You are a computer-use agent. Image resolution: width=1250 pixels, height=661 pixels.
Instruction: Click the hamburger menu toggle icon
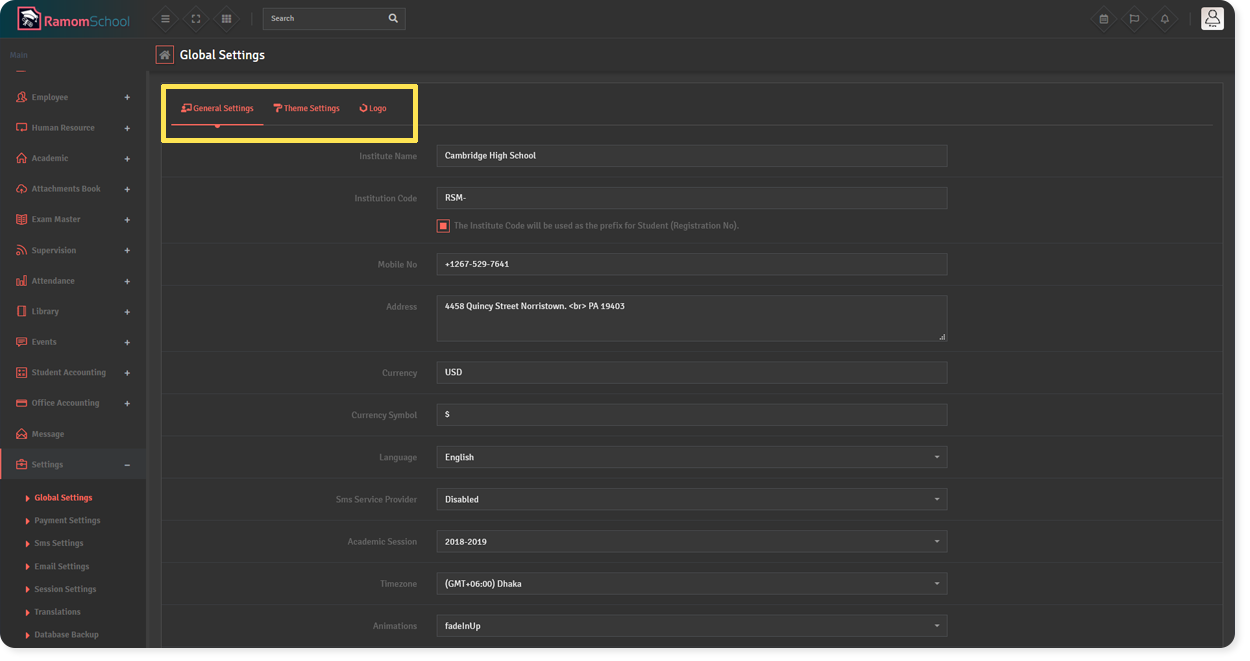point(165,18)
